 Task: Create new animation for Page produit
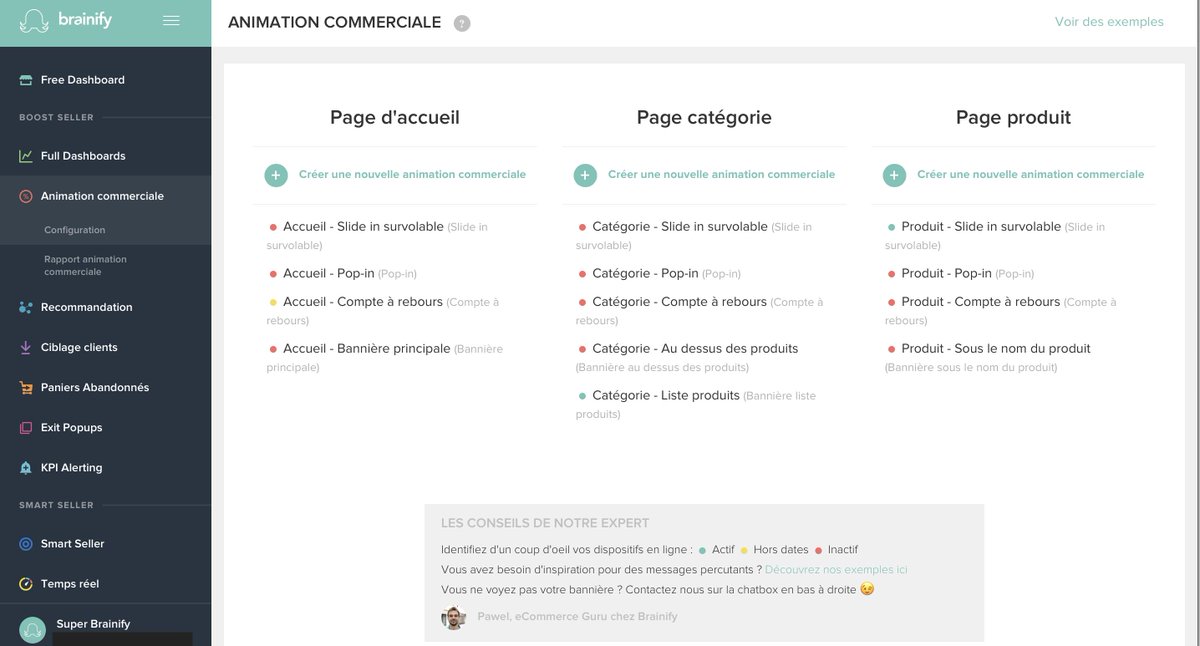tap(1030, 174)
